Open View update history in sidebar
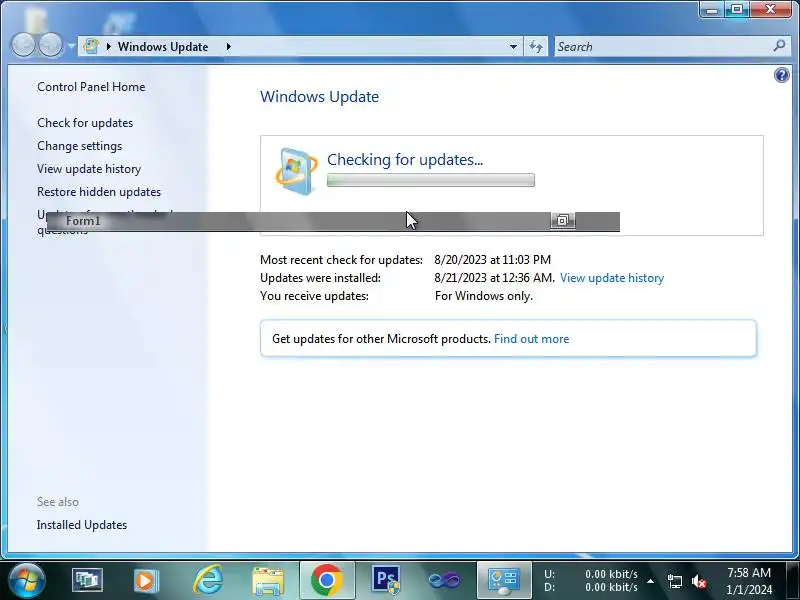Viewport: 800px width, 600px height. click(x=89, y=169)
